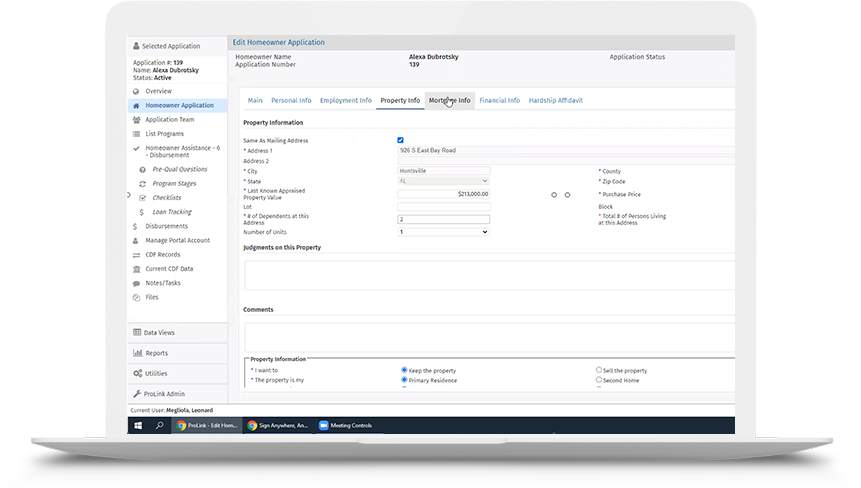This screenshot has height=488, width=861.
Task: Open the Hardship Affidavit tab
Action: pyautogui.click(x=555, y=100)
